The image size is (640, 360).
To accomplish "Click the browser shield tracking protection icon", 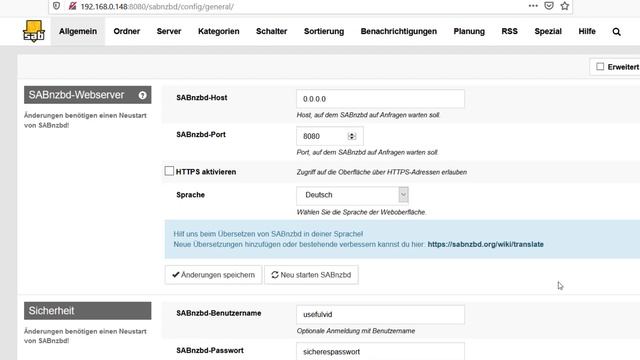I will pyautogui.click(x=56, y=6).
